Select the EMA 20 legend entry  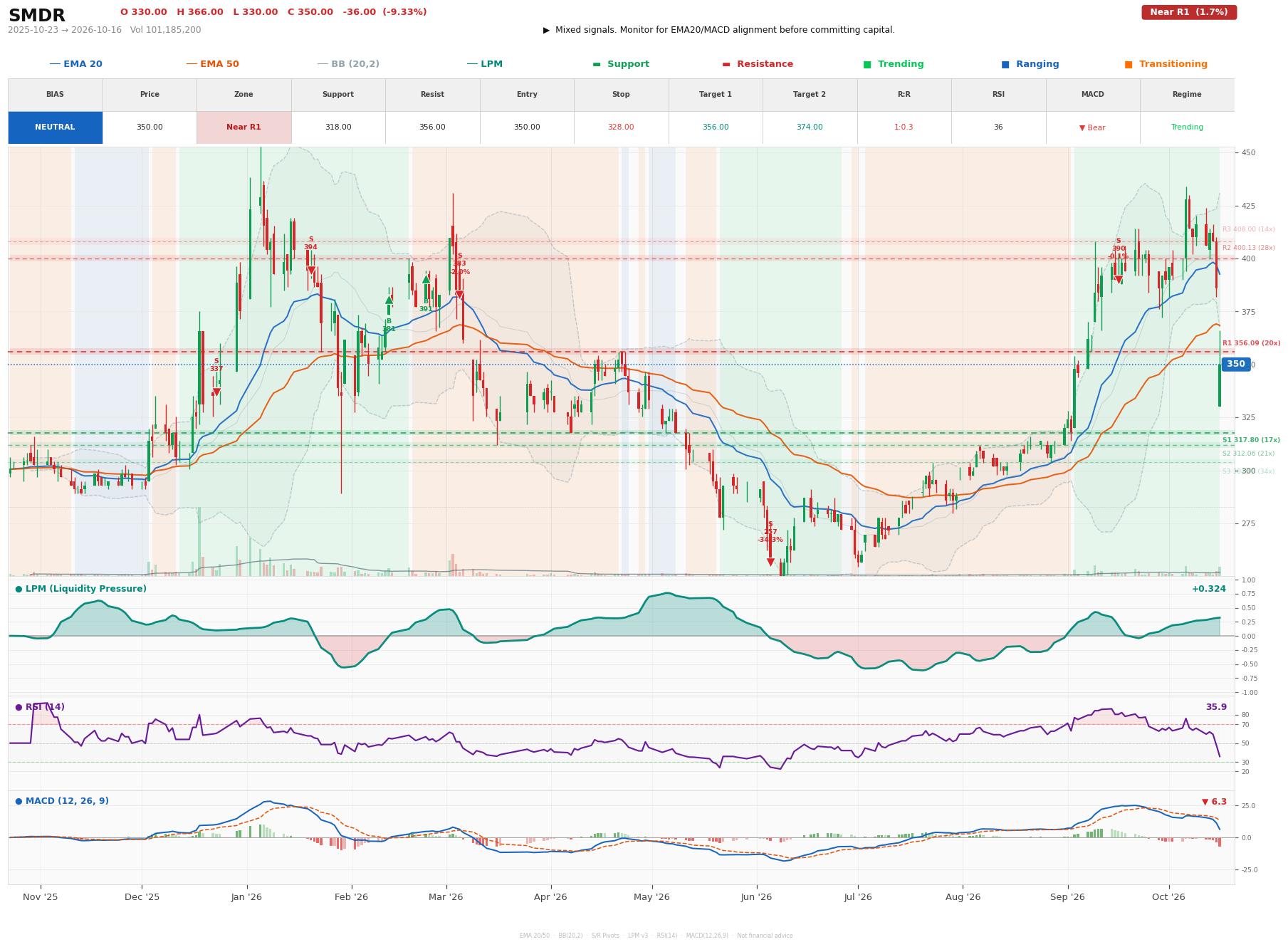pos(75,64)
